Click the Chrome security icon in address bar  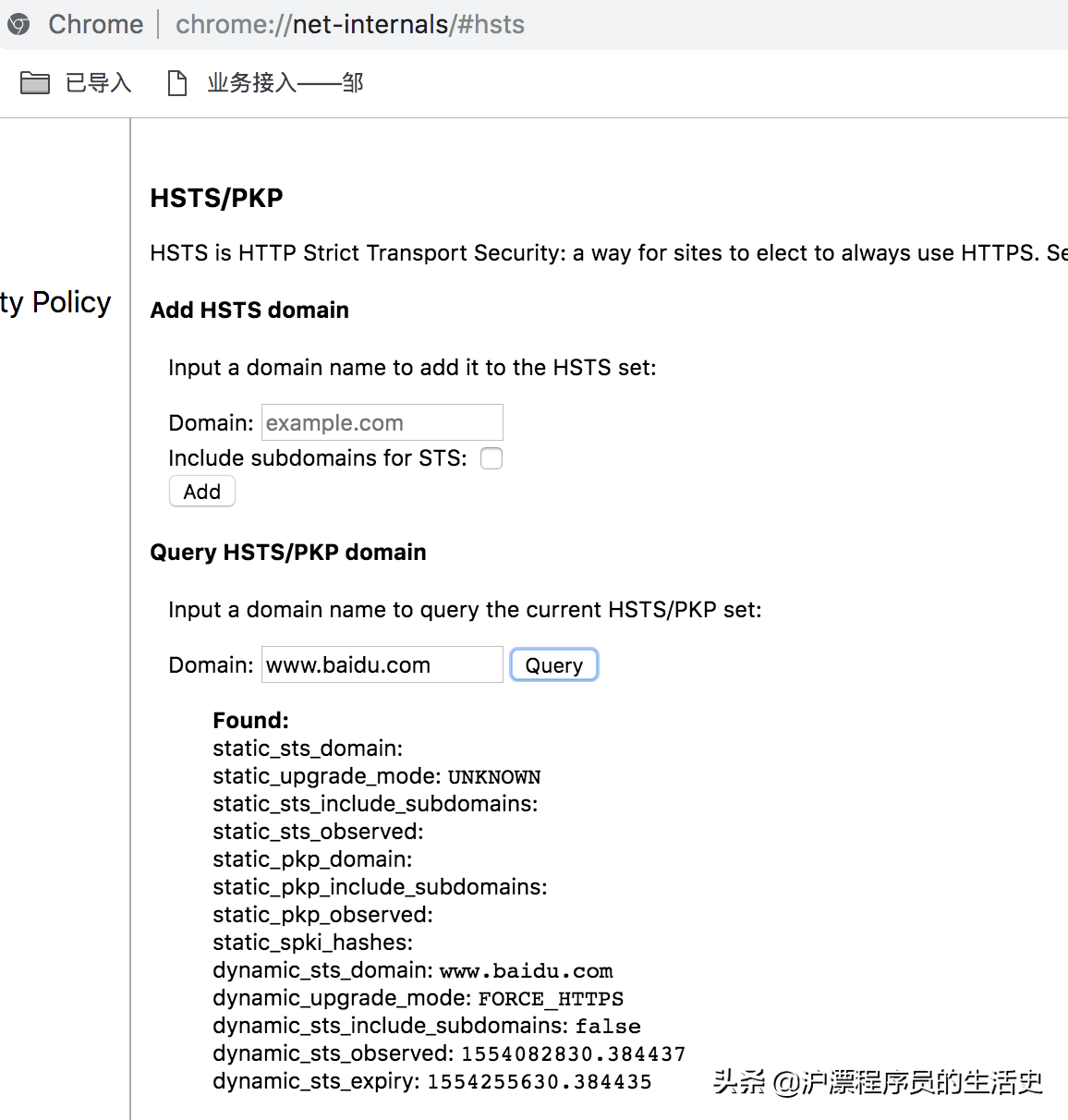pos(18,24)
